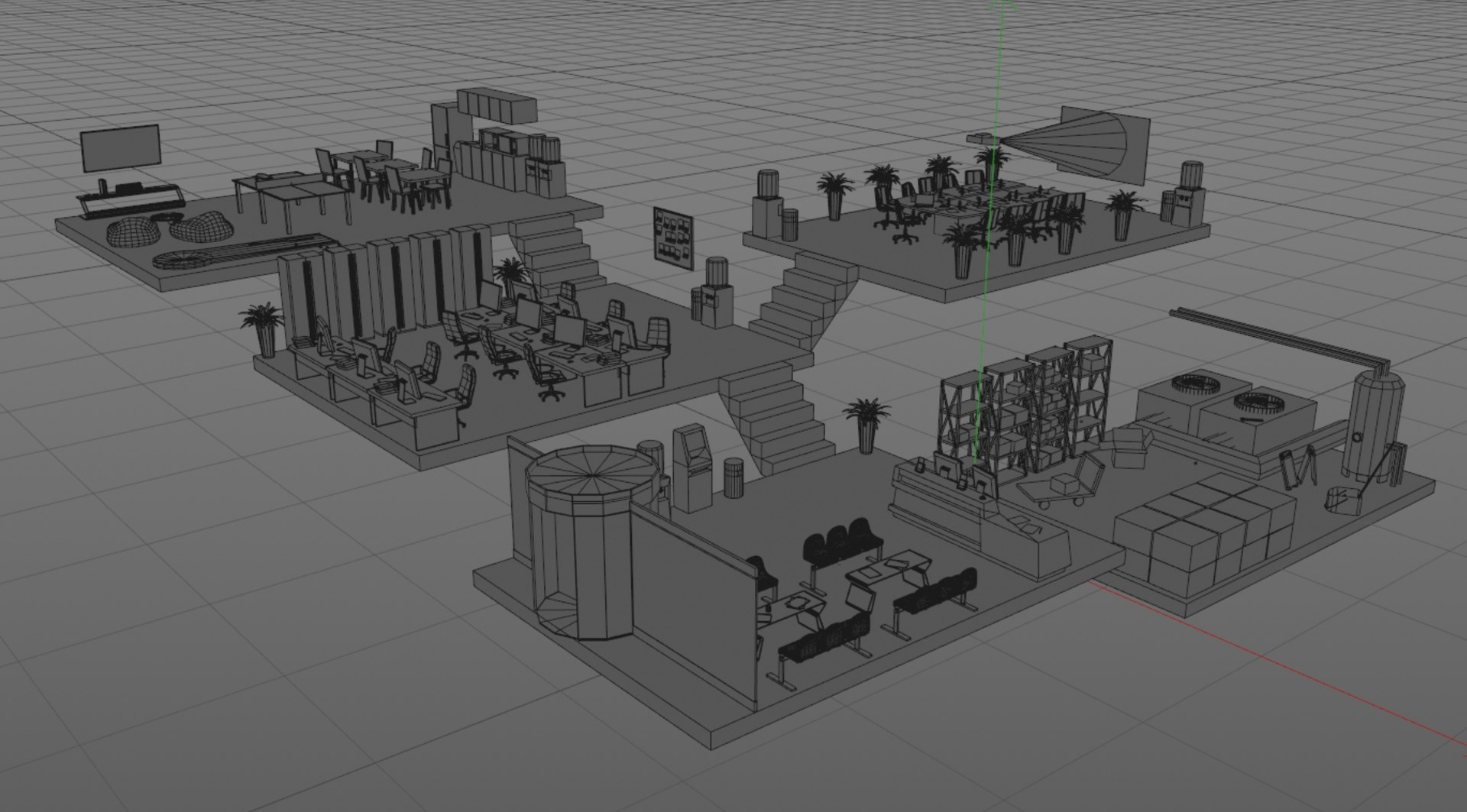
Task: Select the projector cone screen object
Action: pyautogui.click(x=1074, y=147)
